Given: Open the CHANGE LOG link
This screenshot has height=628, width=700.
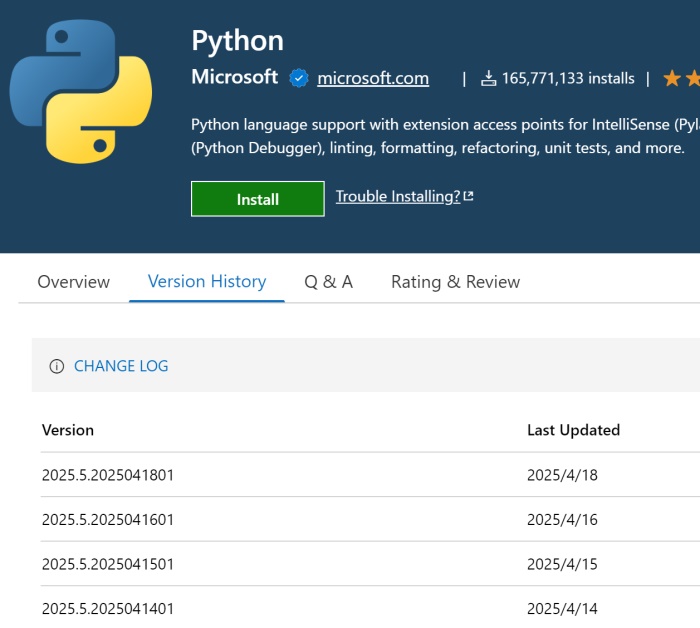Looking at the screenshot, I should (x=121, y=366).
